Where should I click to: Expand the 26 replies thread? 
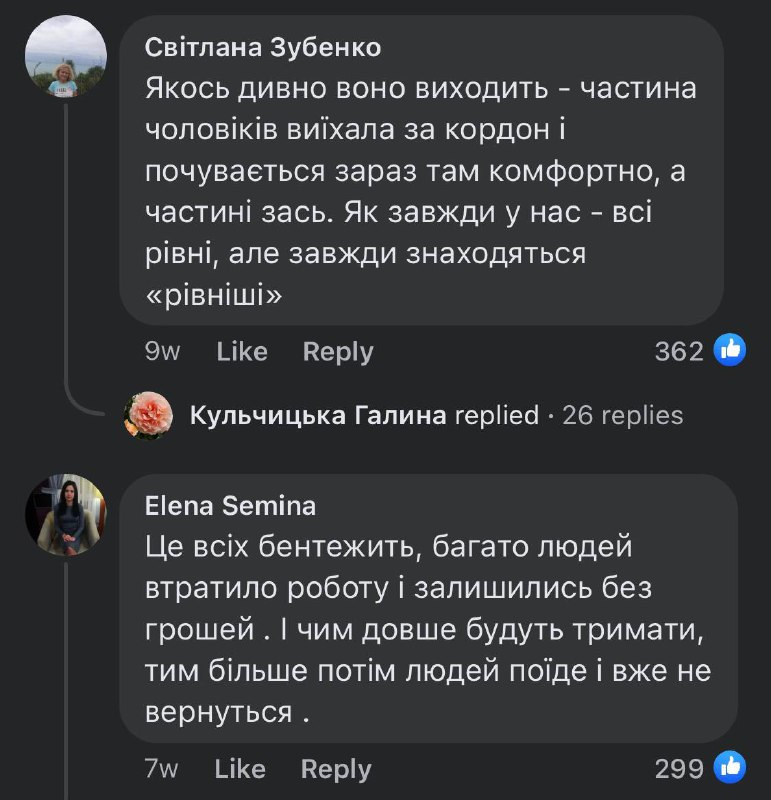(623, 415)
